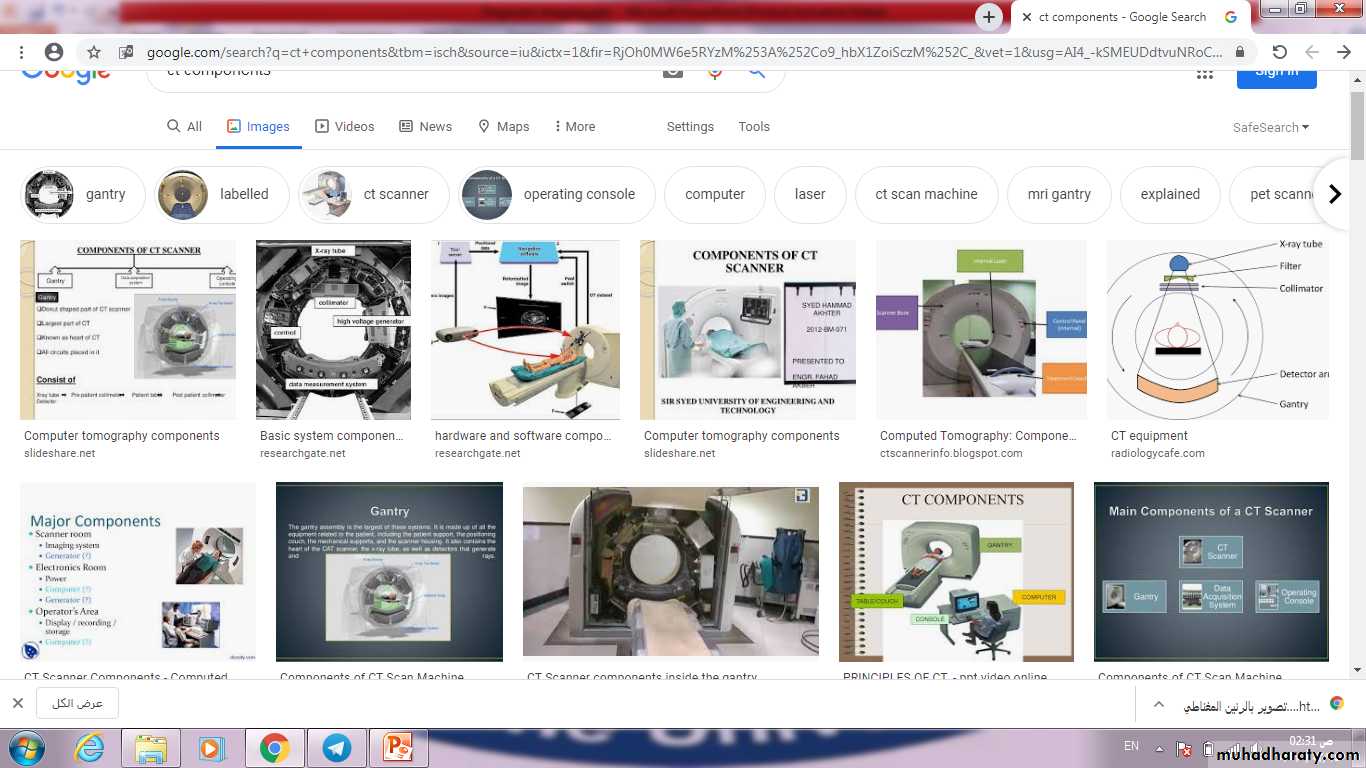Expand the downloaded file options chevron
Image resolution: width=1366 pixels, height=768 pixels.
coord(1159,704)
